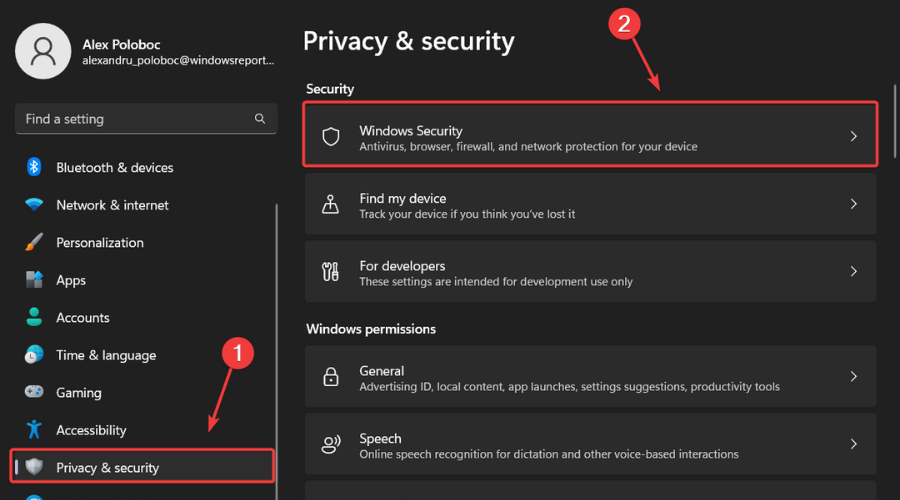Open Find my device via its chevron
This screenshot has height=500, width=900.
pos(854,204)
